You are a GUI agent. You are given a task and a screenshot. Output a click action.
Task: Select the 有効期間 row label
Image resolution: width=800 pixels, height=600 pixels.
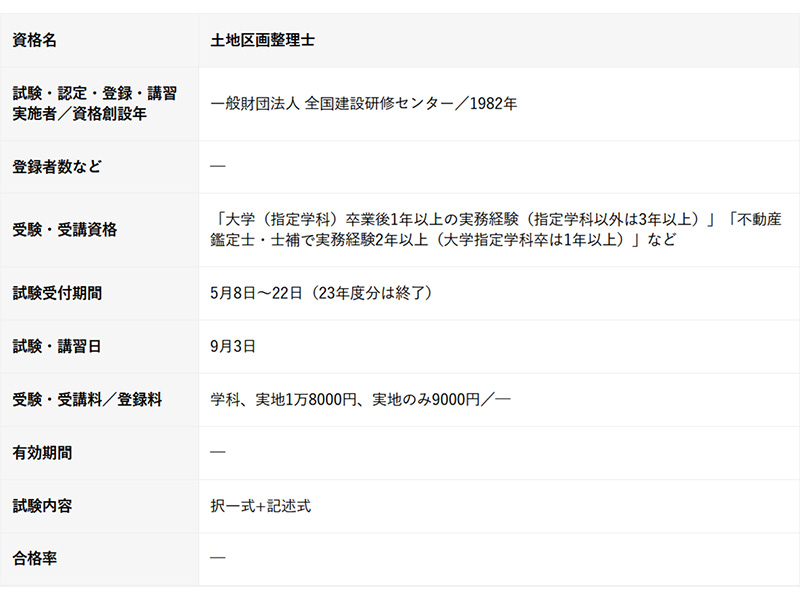(42, 452)
